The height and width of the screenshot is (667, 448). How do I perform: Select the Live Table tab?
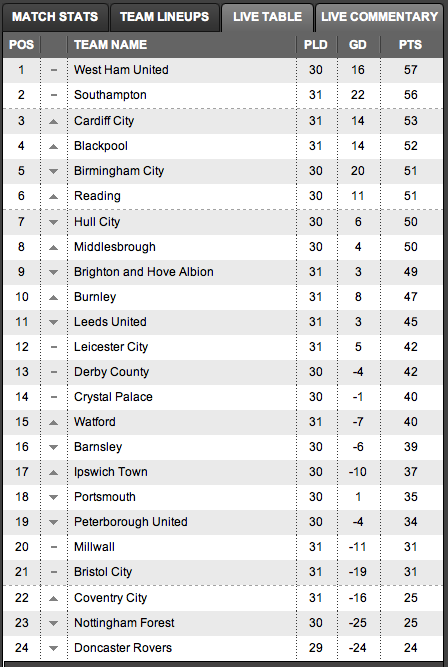pos(268,17)
